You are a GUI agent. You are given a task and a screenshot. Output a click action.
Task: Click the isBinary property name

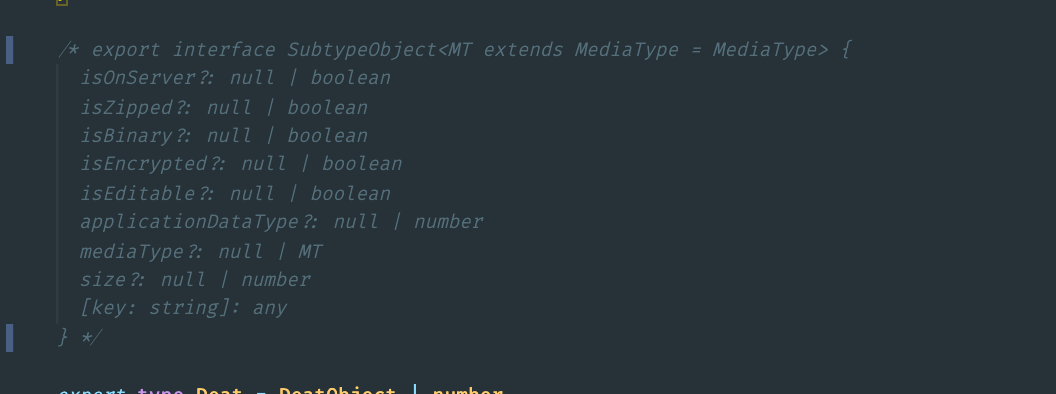click(127, 136)
